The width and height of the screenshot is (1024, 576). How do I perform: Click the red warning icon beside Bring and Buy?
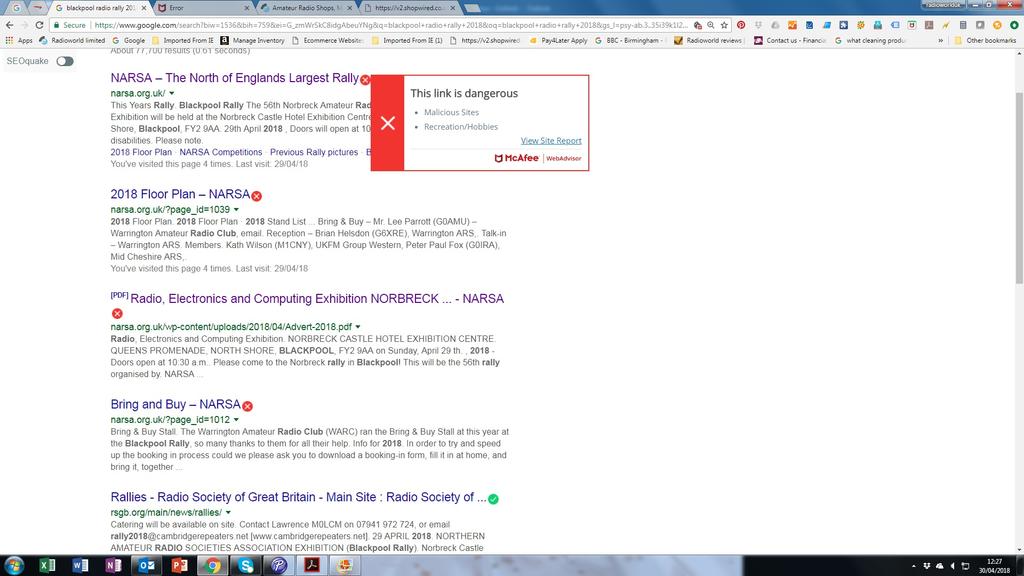point(248,406)
